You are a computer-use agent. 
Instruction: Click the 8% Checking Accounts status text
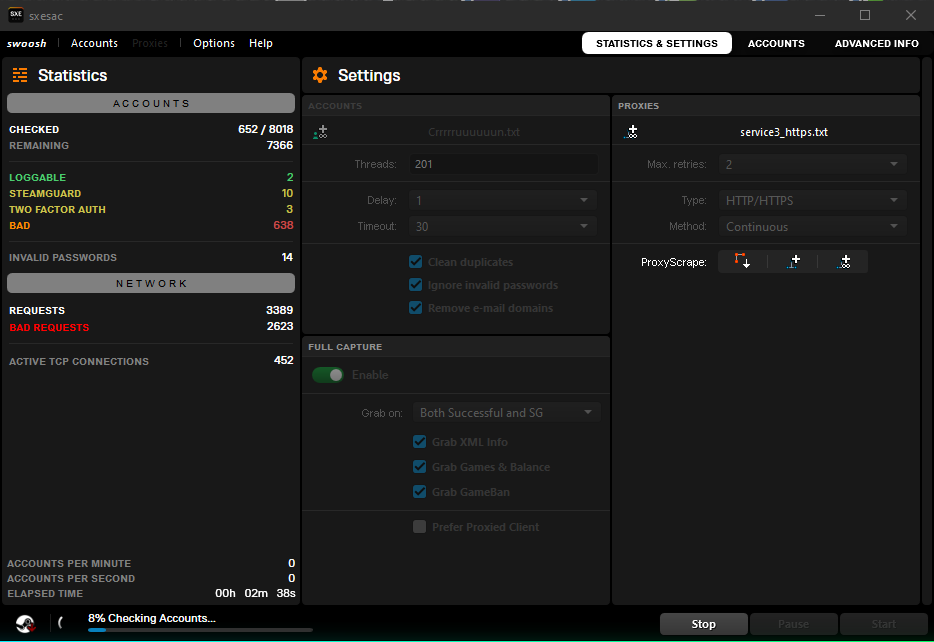[152, 618]
